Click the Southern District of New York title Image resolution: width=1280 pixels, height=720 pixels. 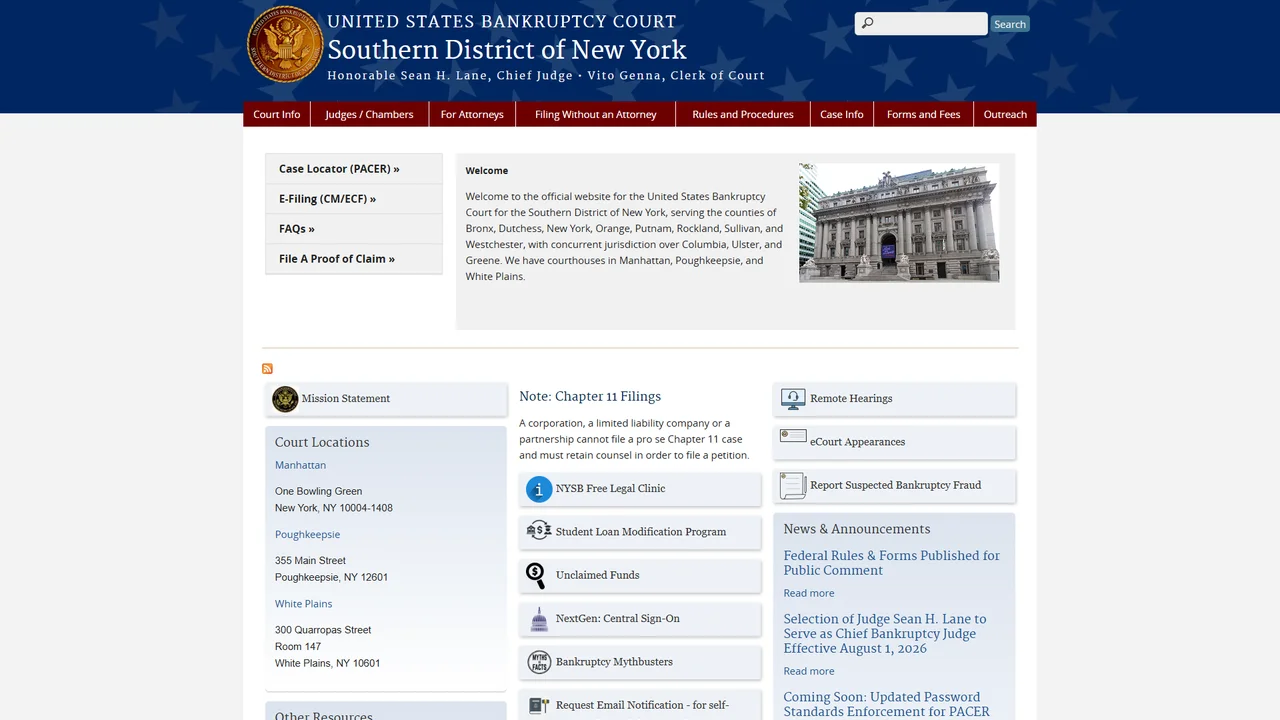[x=507, y=50]
